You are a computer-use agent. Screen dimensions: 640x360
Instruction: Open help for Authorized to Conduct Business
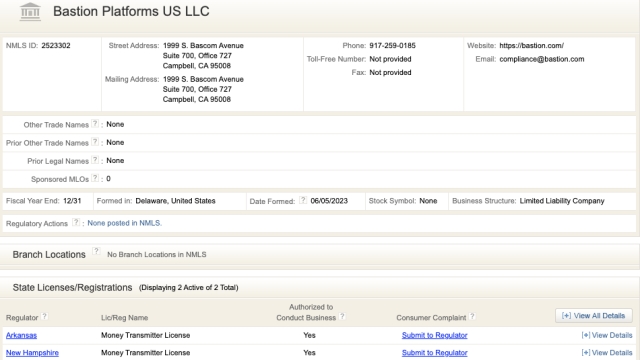point(342,316)
